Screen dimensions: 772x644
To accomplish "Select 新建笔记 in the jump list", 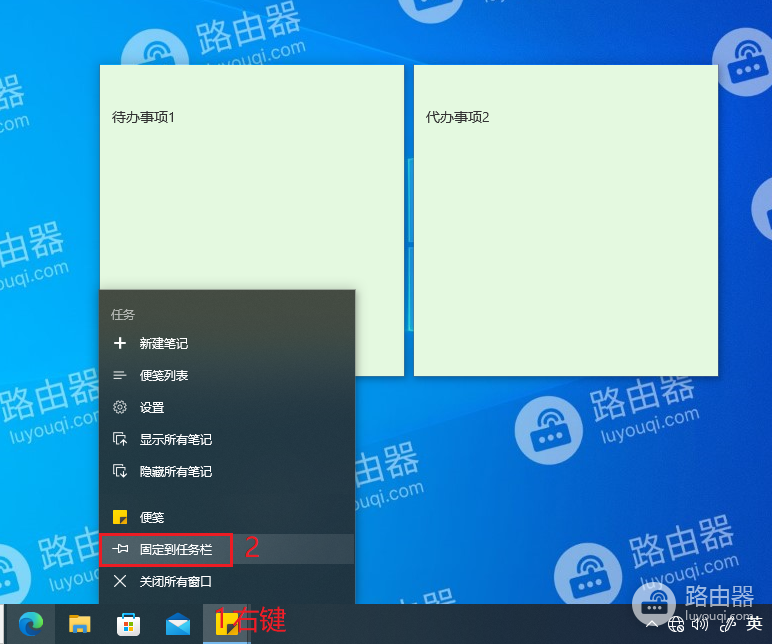I will coord(226,343).
